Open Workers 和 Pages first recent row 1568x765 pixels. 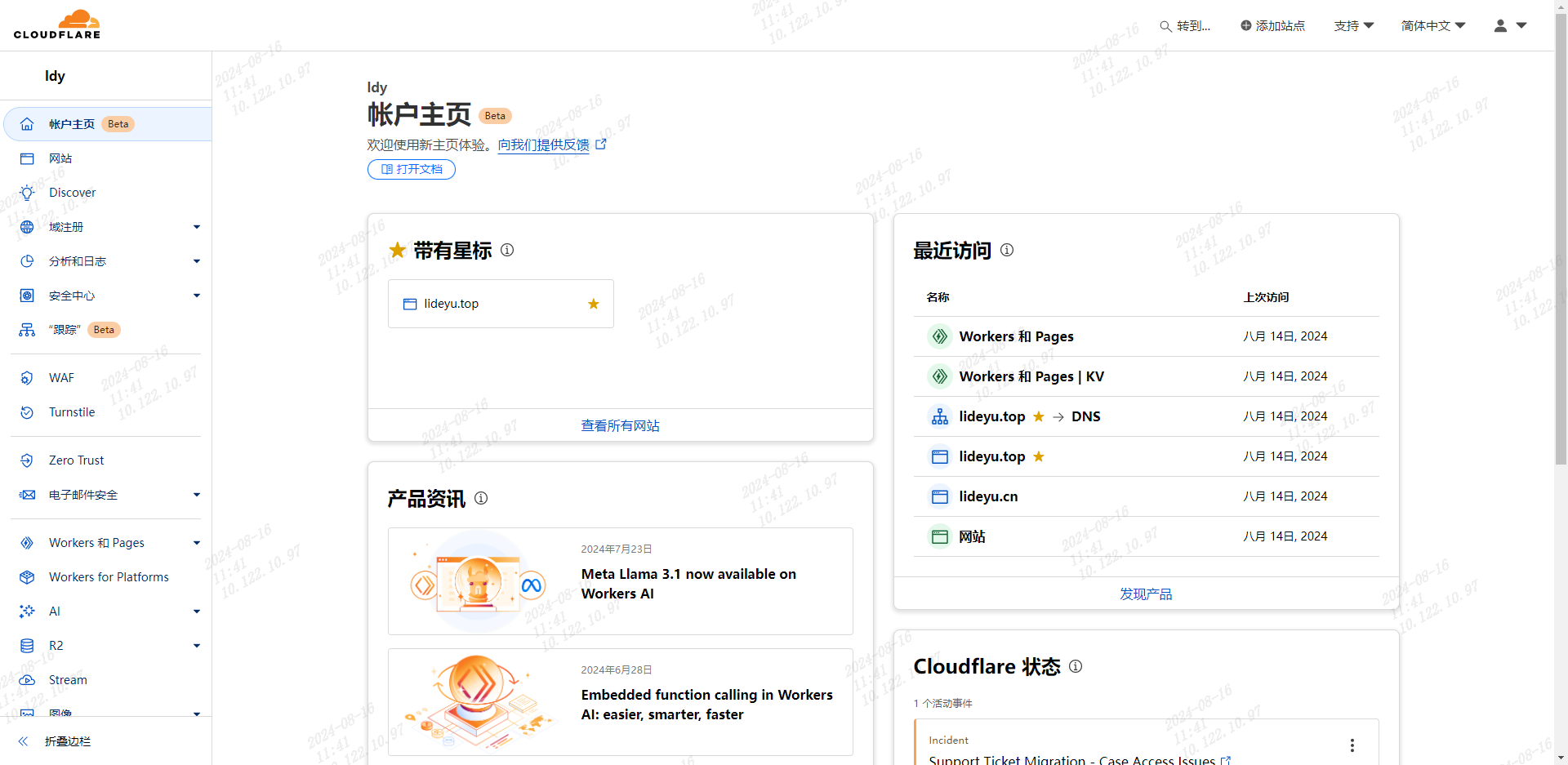pyautogui.click(x=1146, y=336)
